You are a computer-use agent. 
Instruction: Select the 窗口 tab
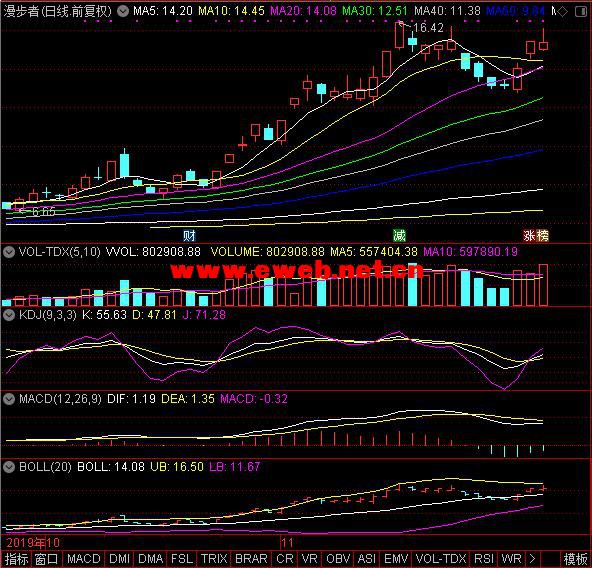[x=46, y=559]
